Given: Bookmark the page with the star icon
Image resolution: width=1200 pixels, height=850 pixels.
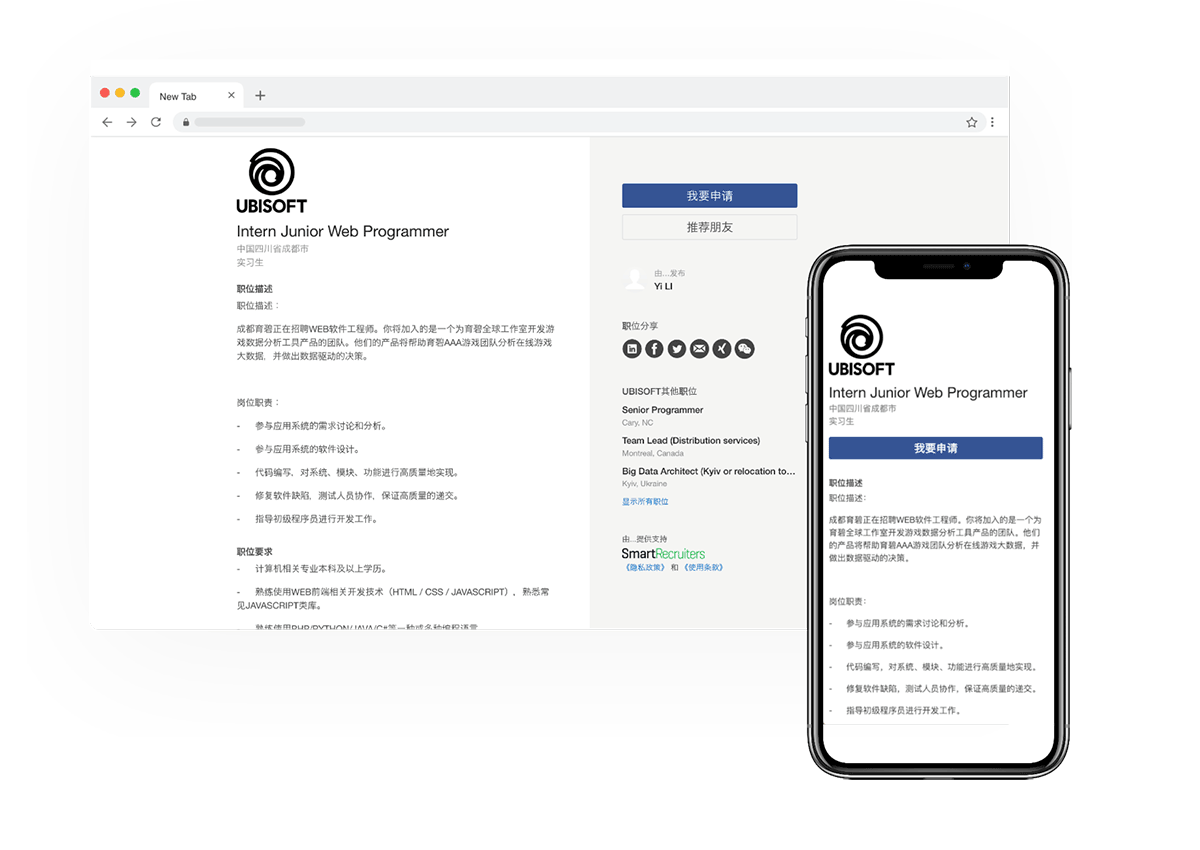Looking at the screenshot, I should [971, 122].
